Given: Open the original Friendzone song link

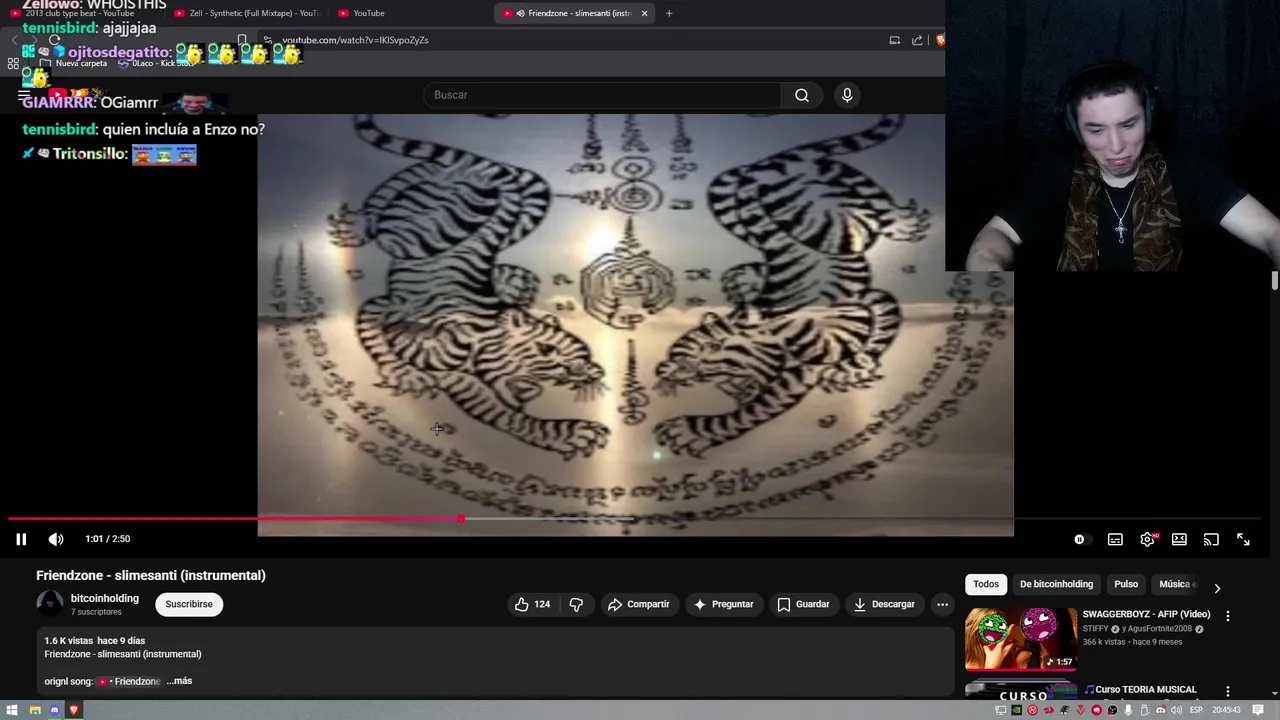Looking at the screenshot, I should click(130, 681).
